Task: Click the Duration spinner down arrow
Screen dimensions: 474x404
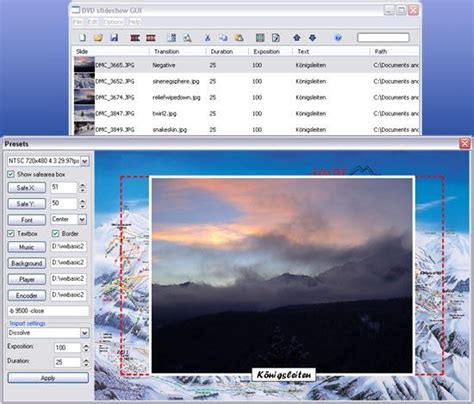Action: tap(86, 365)
